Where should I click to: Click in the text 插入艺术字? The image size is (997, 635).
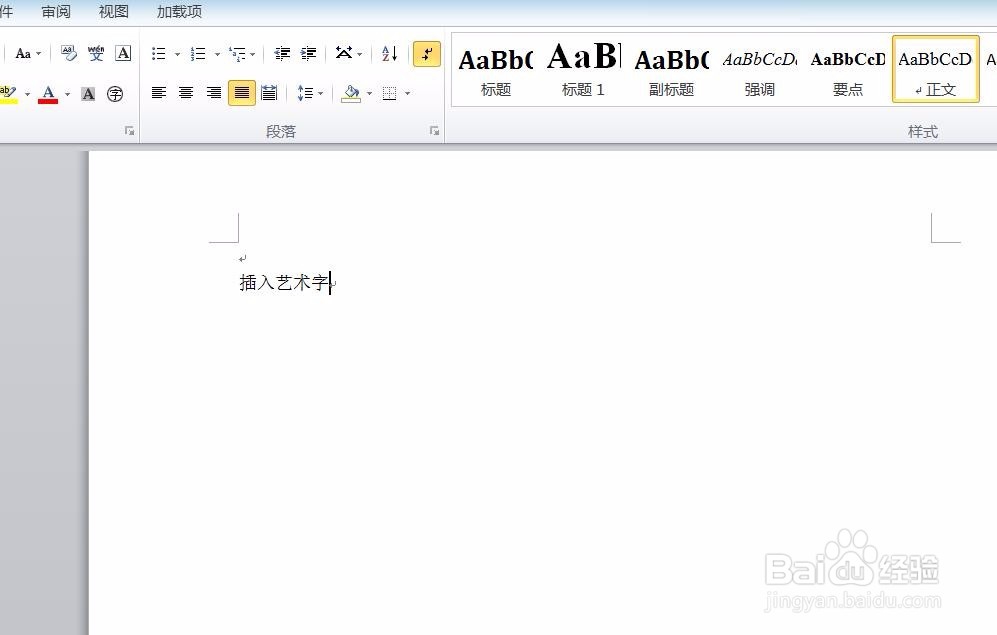[284, 282]
